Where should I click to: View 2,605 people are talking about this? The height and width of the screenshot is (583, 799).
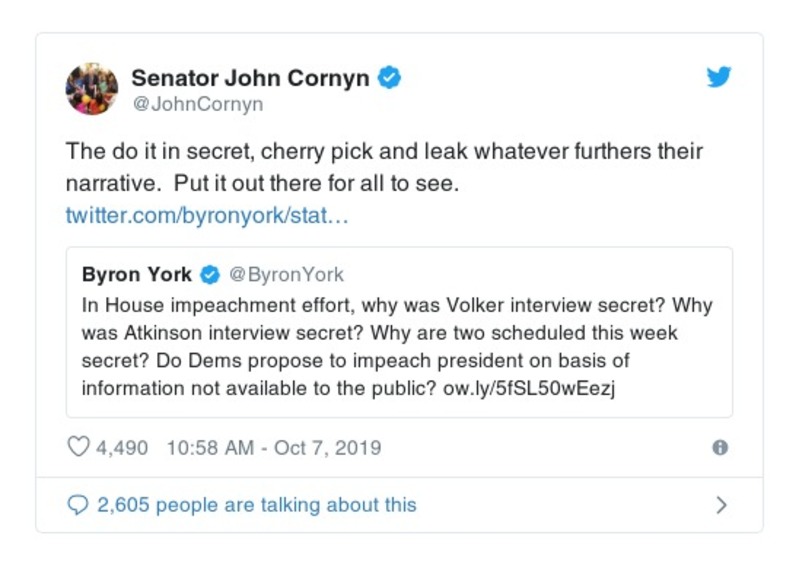256,505
